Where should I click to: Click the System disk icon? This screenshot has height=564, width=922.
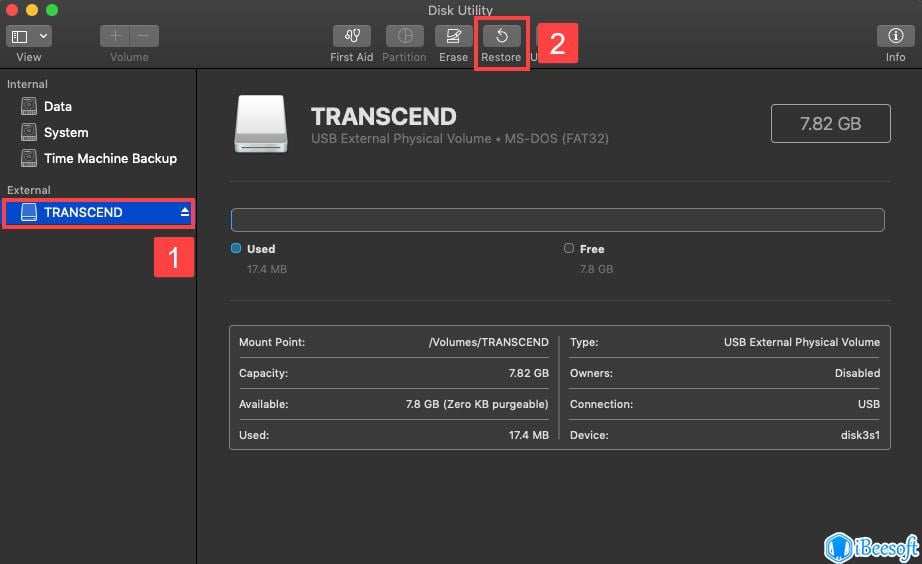(29, 132)
